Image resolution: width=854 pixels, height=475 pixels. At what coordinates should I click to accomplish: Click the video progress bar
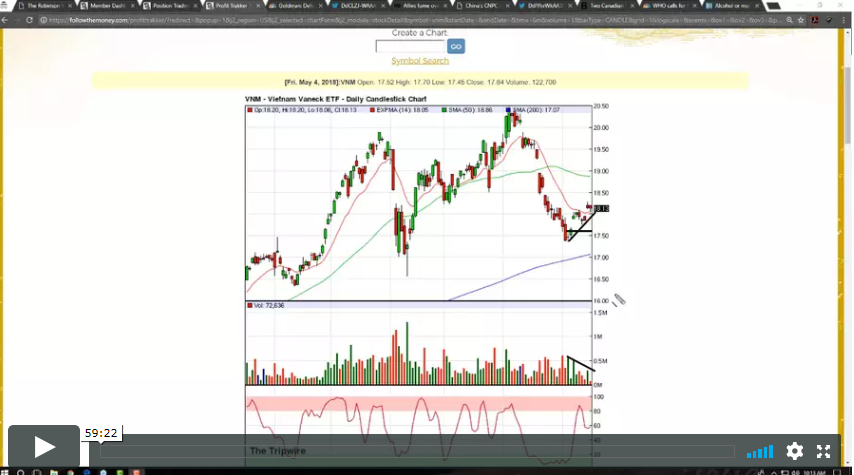pos(420,451)
